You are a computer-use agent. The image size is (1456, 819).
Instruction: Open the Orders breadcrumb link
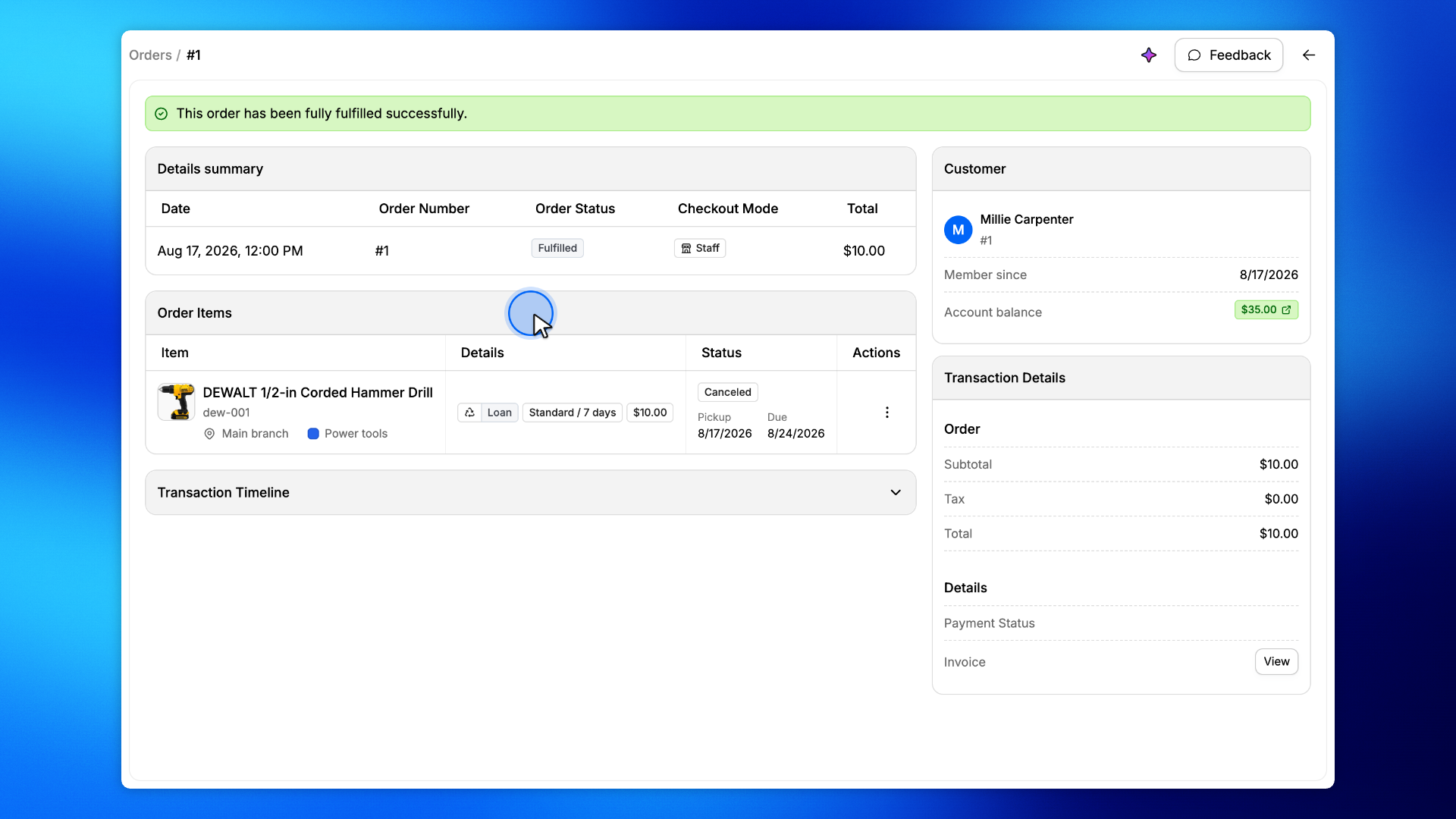coord(150,55)
